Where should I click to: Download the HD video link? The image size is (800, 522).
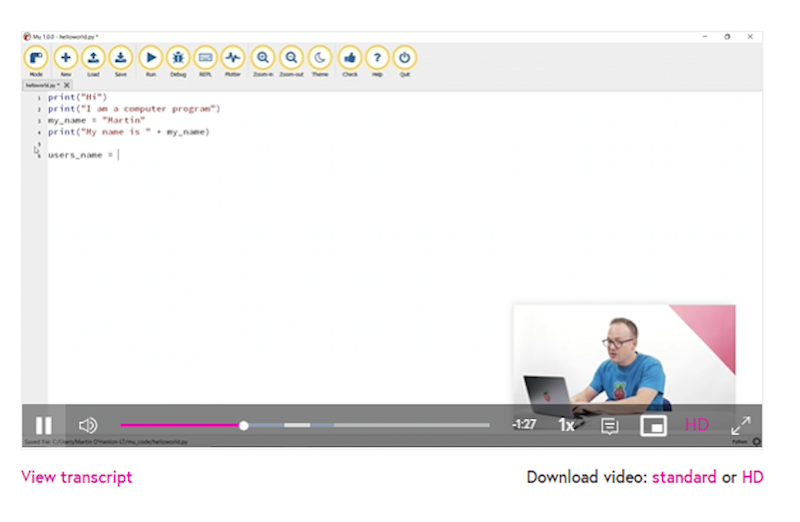[753, 477]
